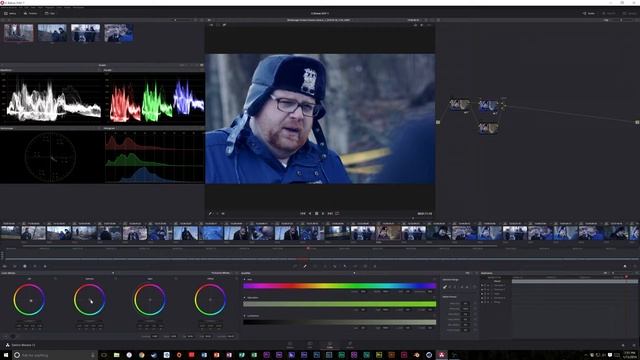The height and width of the screenshot is (360, 640).
Task: Open the DaVinci Resolve menu
Action: click(x=9, y=7)
